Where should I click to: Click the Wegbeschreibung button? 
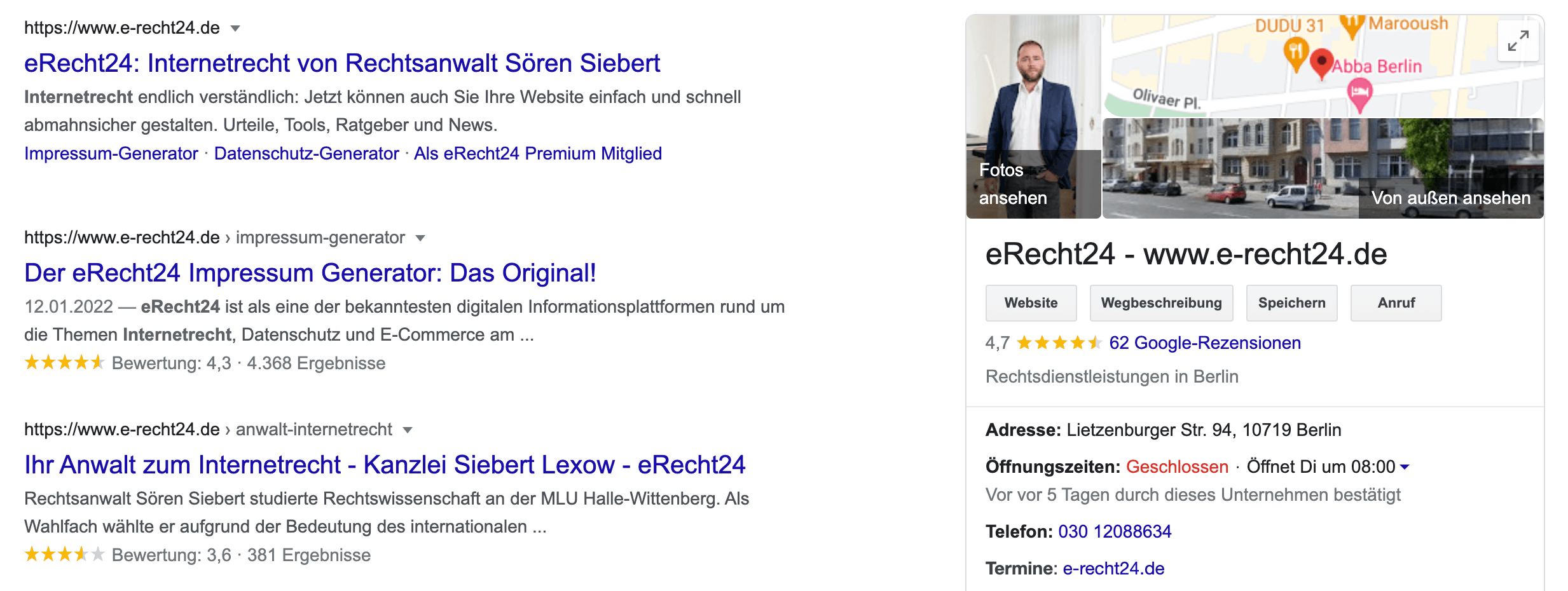(1161, 303)
